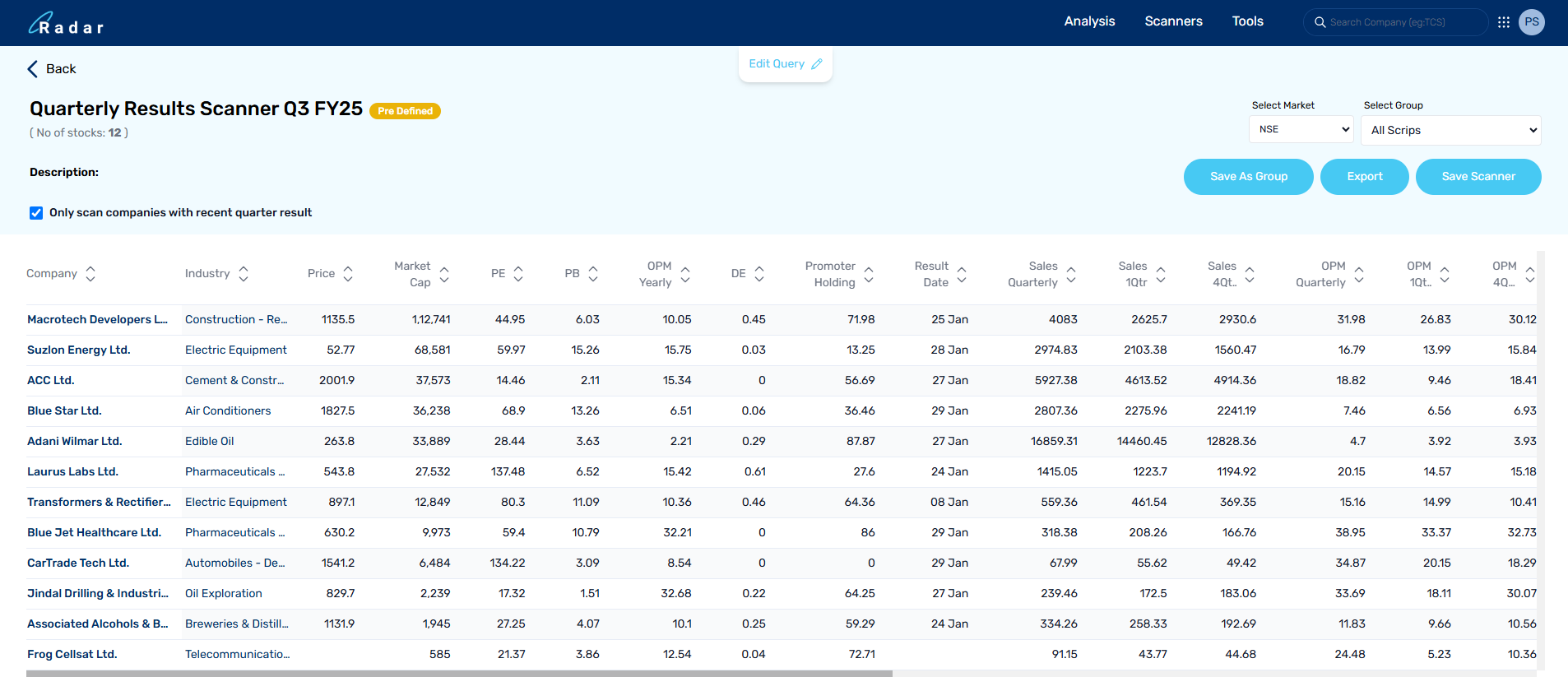This screenshot has height=677, width=1568.
Task: Go Back to previous page
Action: (52, 69)
